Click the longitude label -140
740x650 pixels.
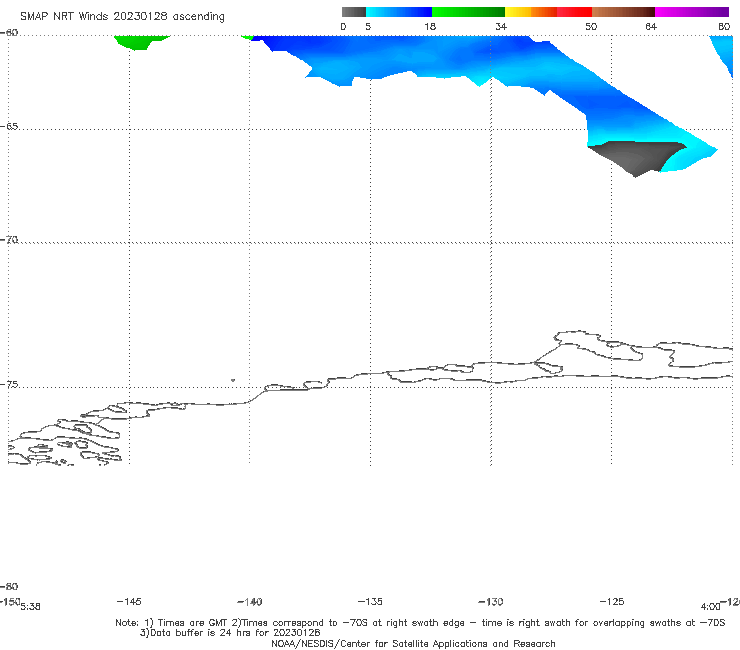tap(250, 601)
